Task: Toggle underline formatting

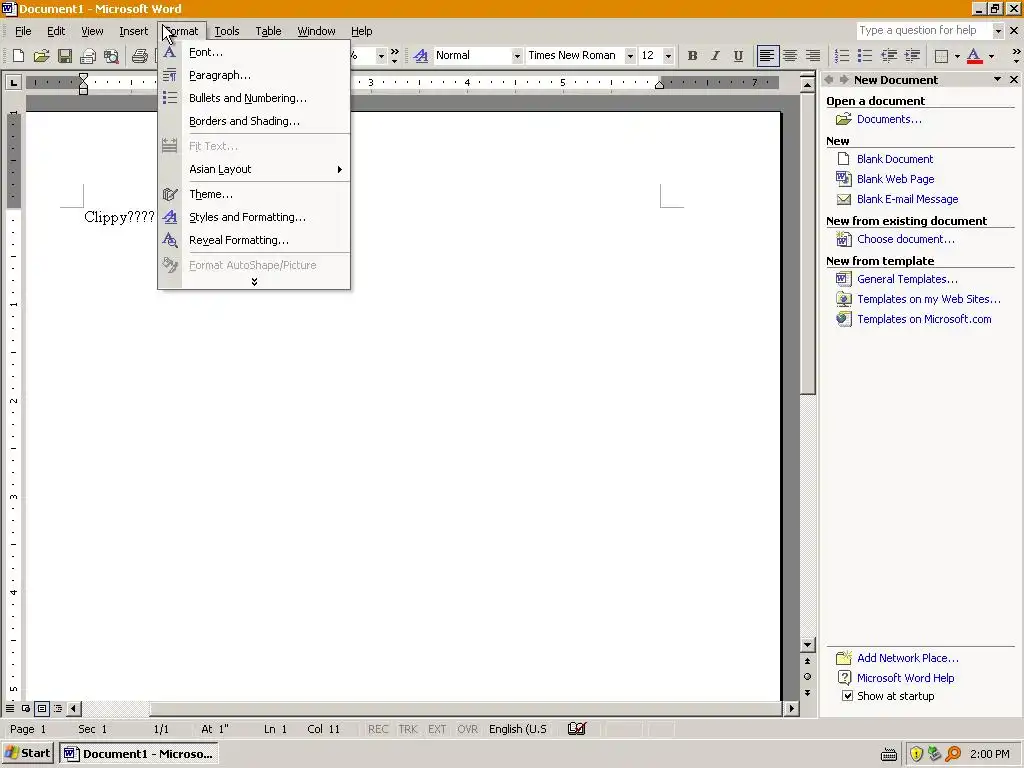Action: (738, 56)
